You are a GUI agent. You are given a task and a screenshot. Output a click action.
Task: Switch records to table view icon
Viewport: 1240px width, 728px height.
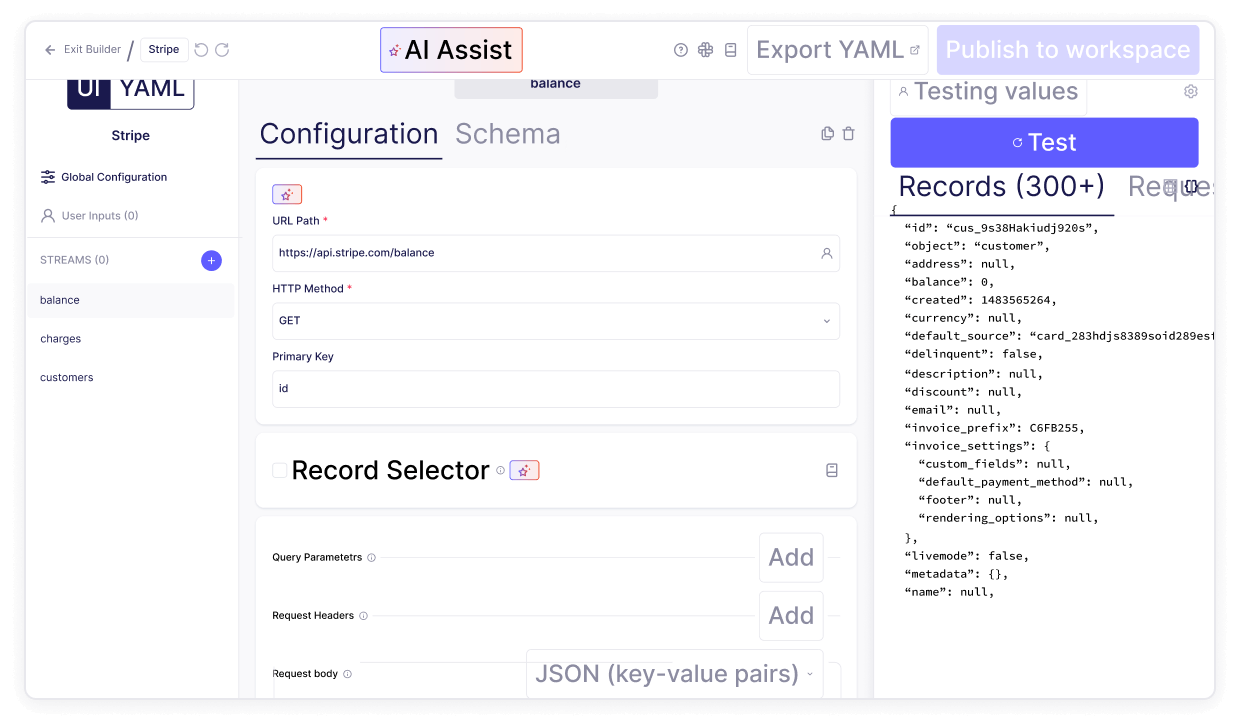[1170, 186]
